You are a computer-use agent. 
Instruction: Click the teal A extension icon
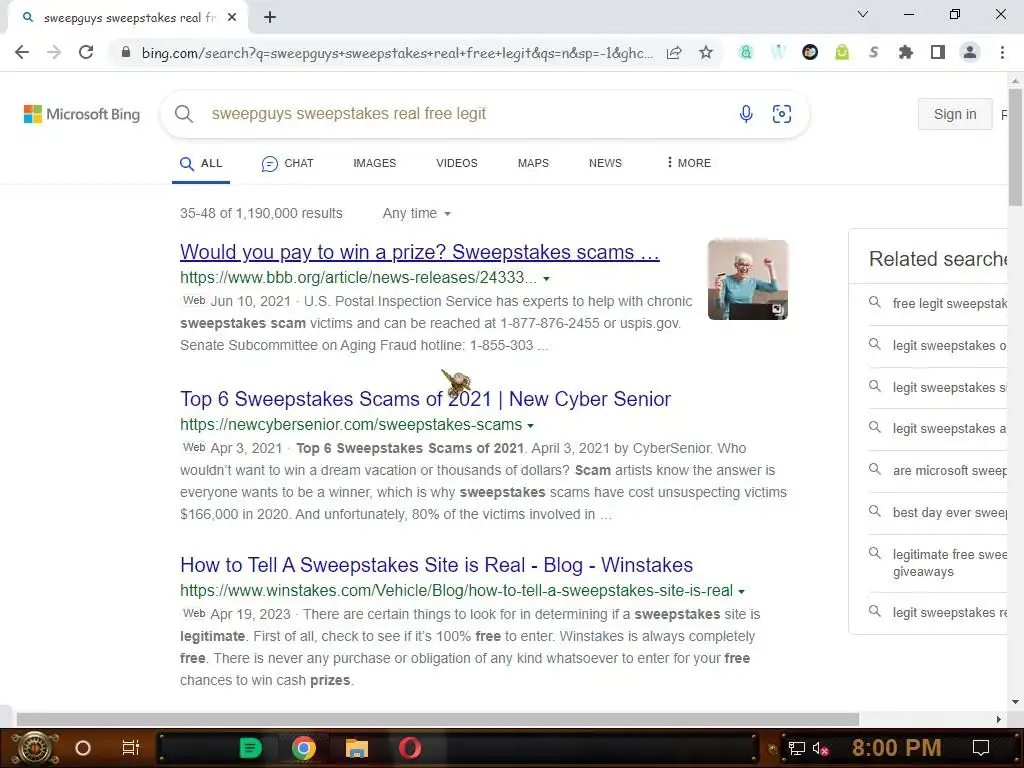point(746,52)
